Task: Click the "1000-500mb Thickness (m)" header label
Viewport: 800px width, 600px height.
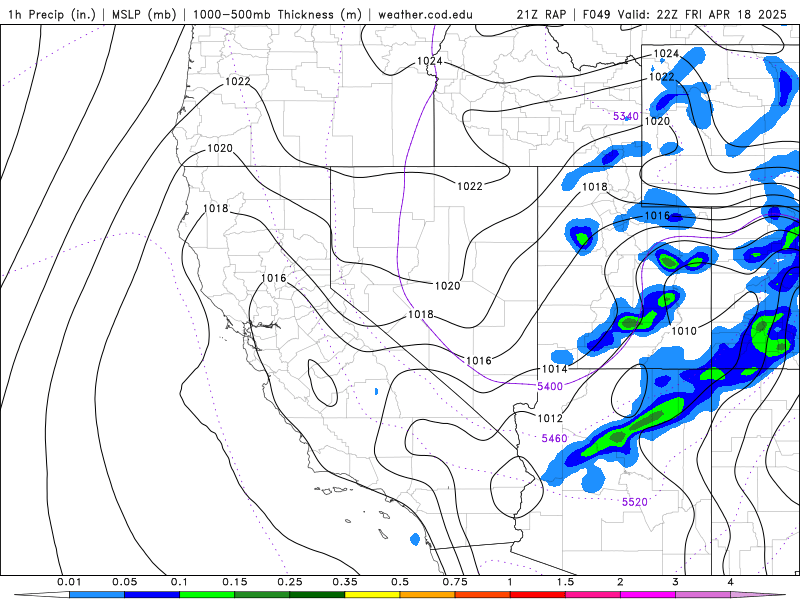Action: tap(277, 14)
